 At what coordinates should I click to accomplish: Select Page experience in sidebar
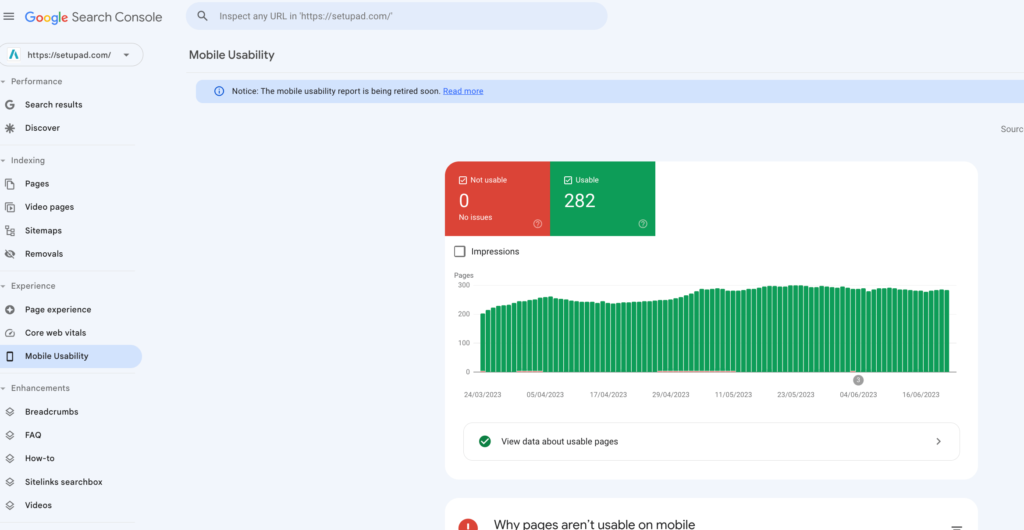click(x=57, y=310)
